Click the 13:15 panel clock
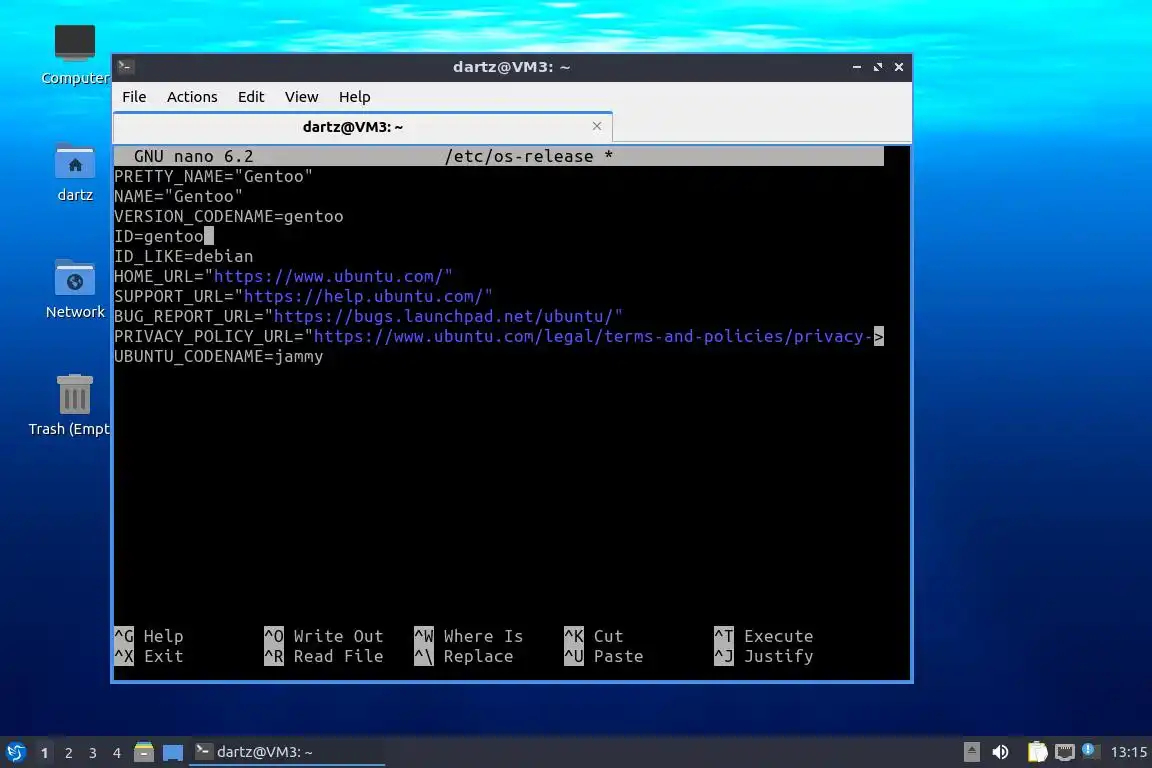Screen dimensions: 1152x768 point(1128,752)
